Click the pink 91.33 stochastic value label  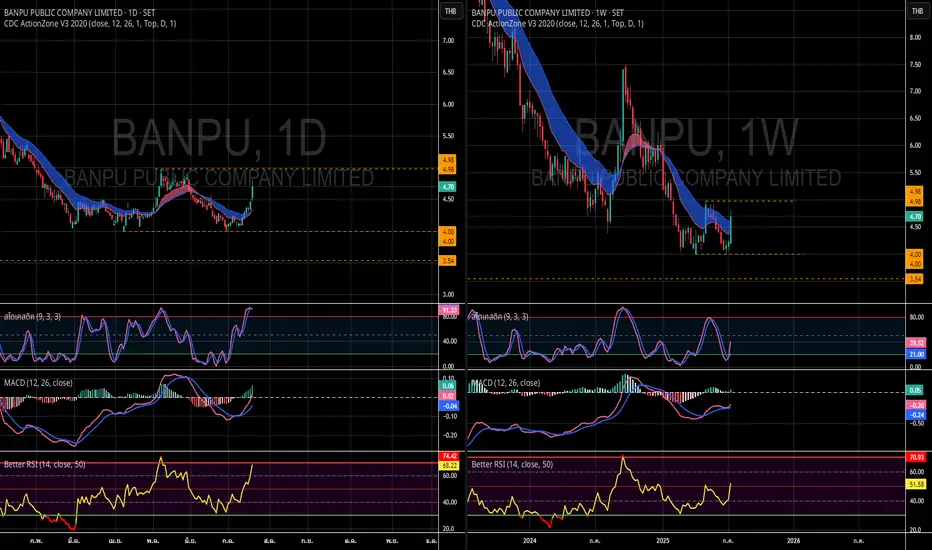tap(448, 310)
